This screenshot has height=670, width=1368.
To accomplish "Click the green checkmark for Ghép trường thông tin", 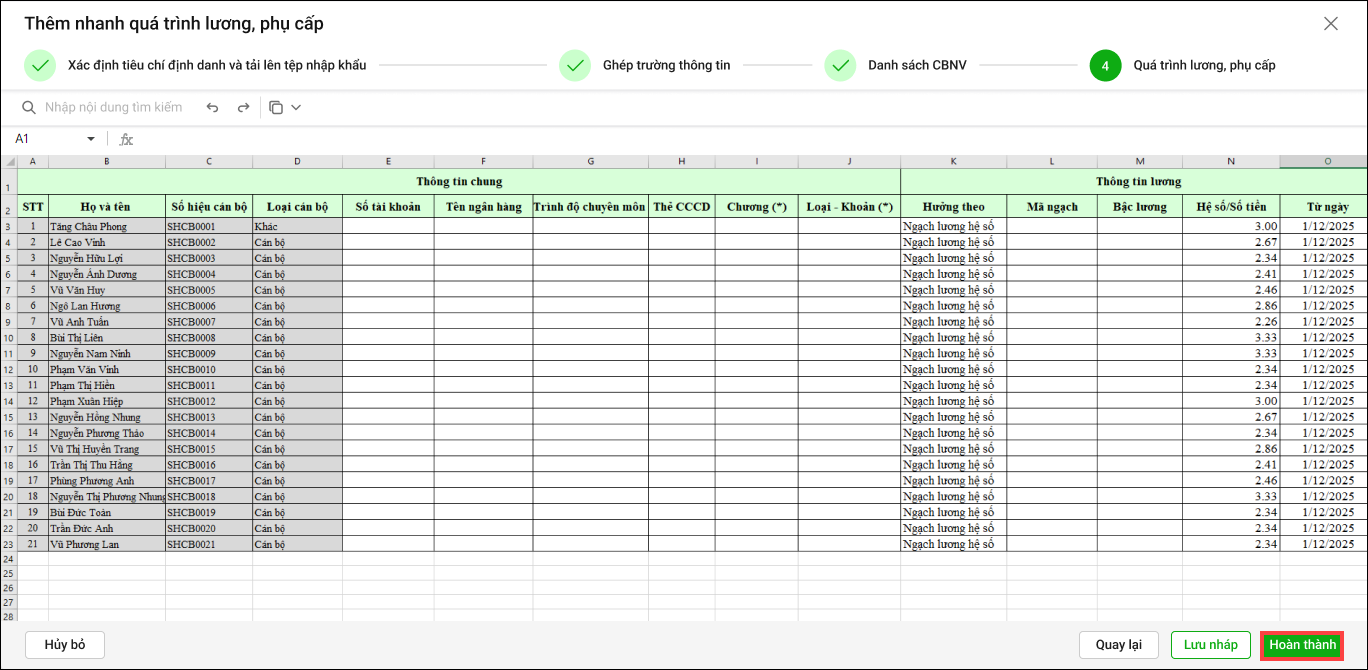I will pyautogui.click(x=575, y=65).
